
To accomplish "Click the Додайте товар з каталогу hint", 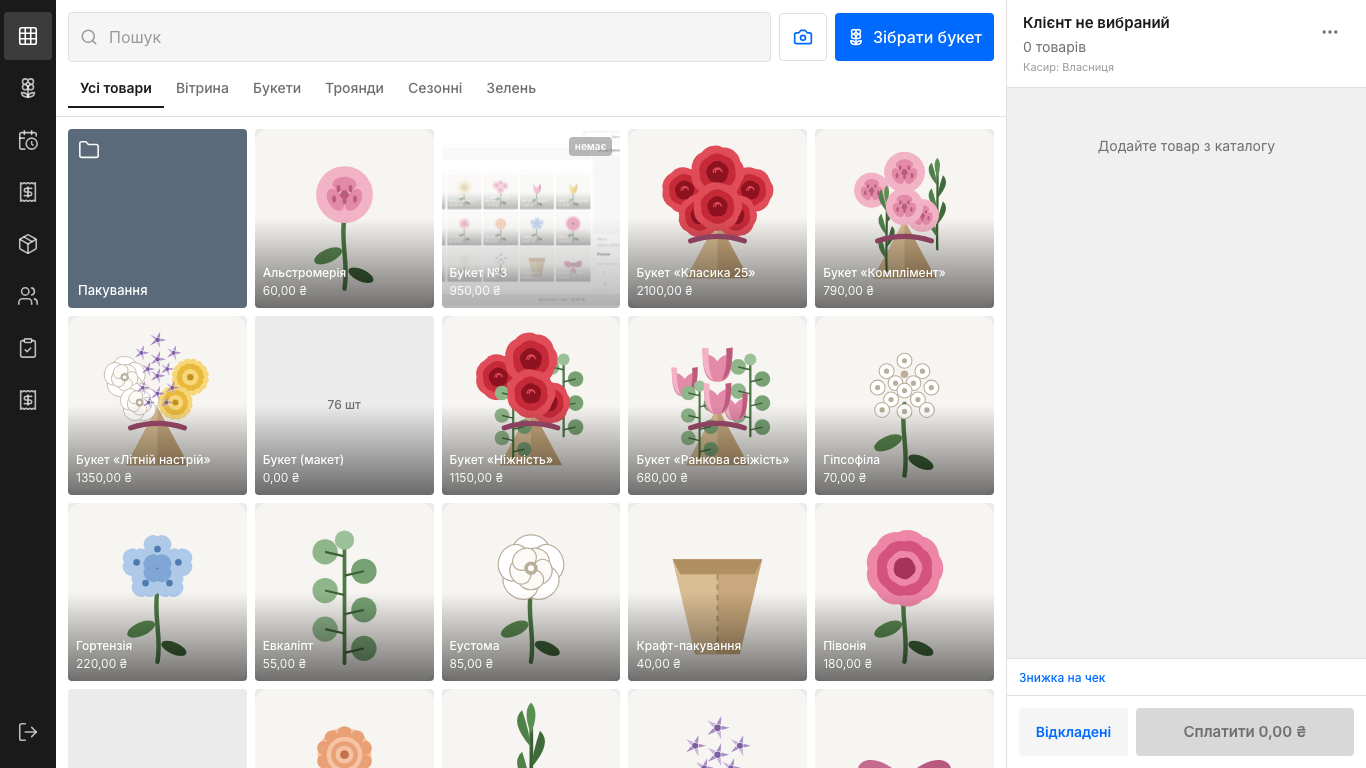I will [1186, 146].
